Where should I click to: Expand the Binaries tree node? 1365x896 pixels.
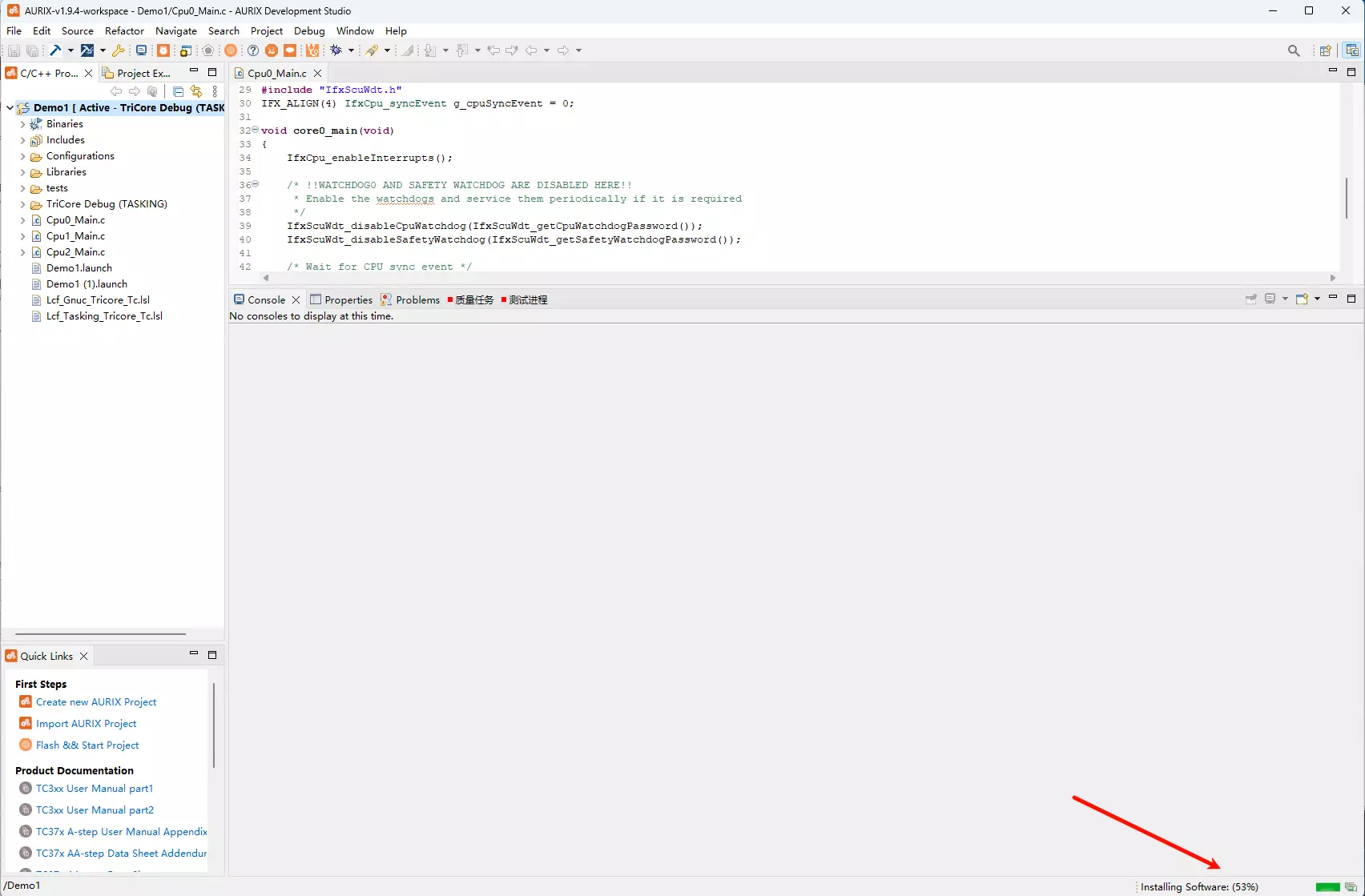22,124
